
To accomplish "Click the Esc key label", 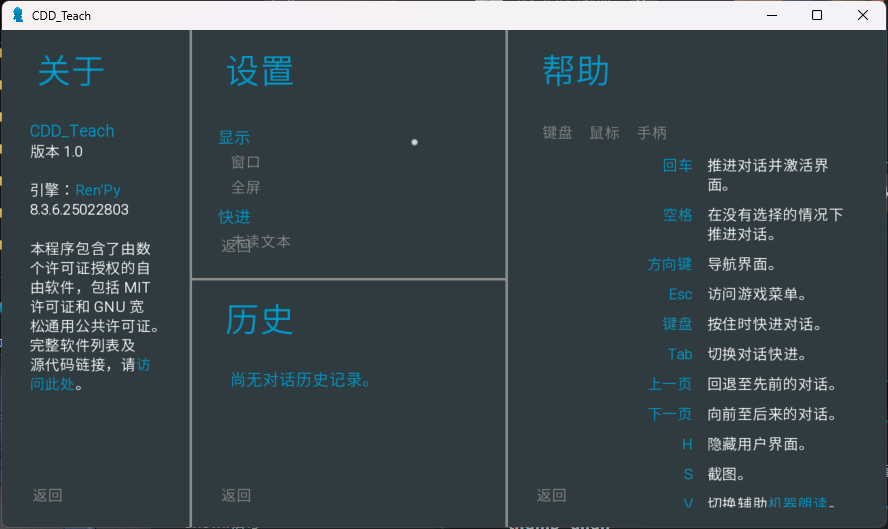I will 681,295.
